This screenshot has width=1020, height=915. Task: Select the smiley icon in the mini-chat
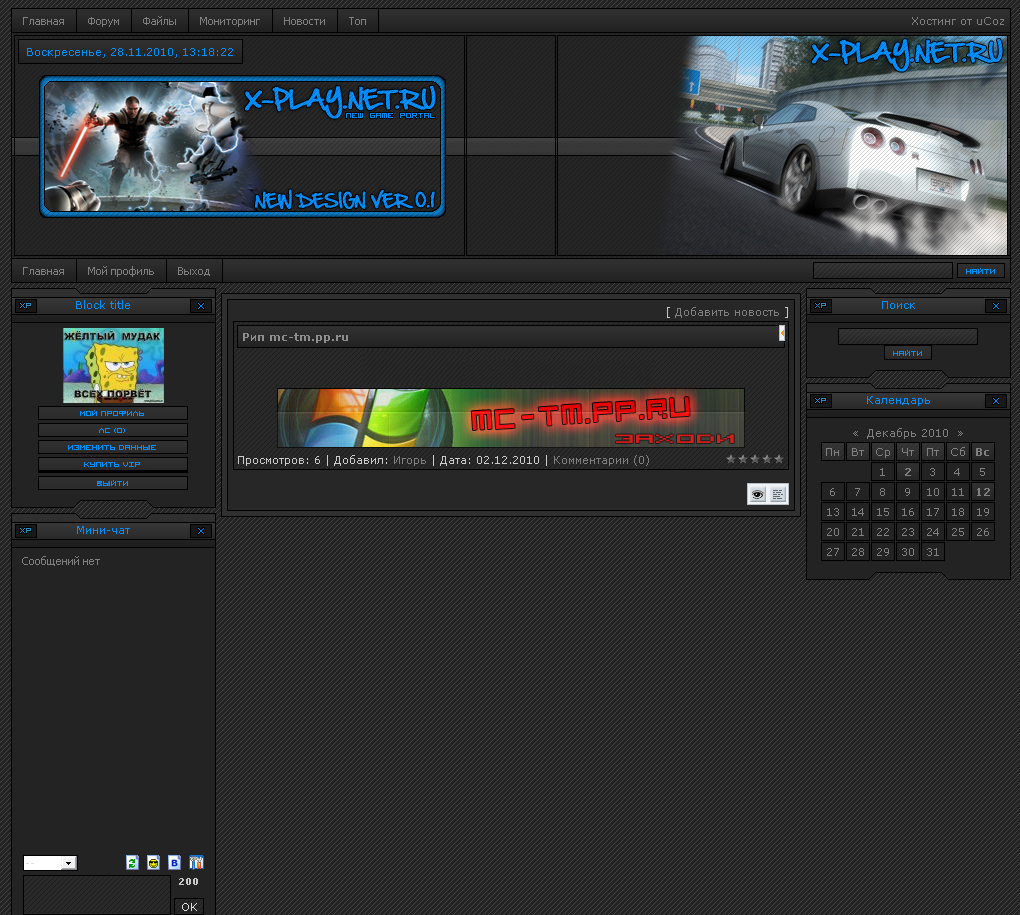click(153, 862)
